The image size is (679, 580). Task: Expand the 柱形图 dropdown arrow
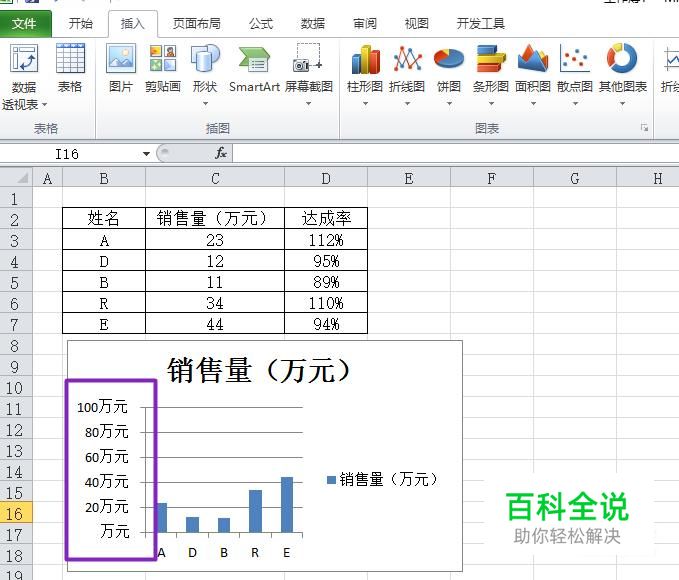365,104
